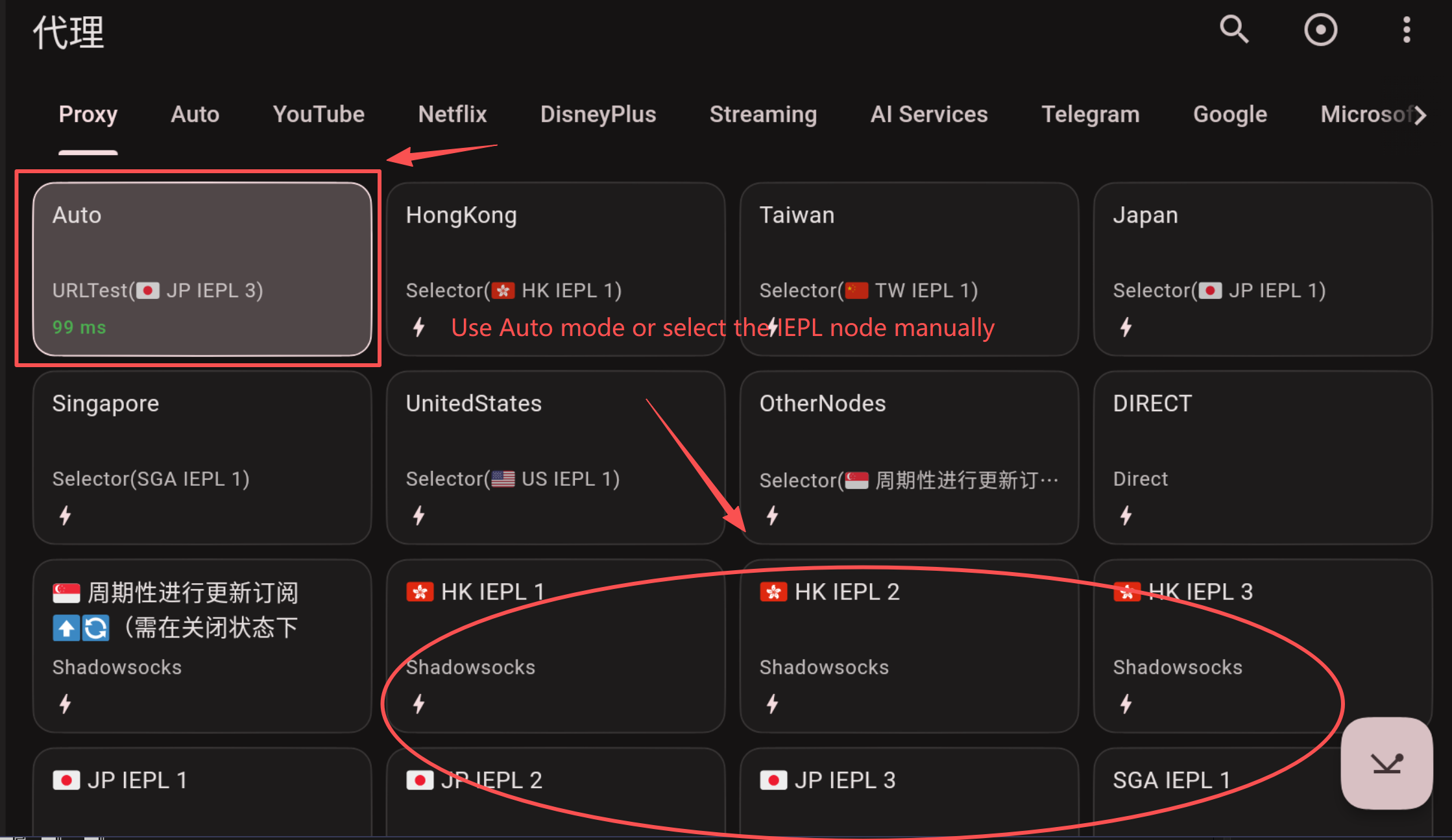The image size is (1452, 840).
Task: Test latency bolt on Japan card
Action: [x=1126, y=328]
